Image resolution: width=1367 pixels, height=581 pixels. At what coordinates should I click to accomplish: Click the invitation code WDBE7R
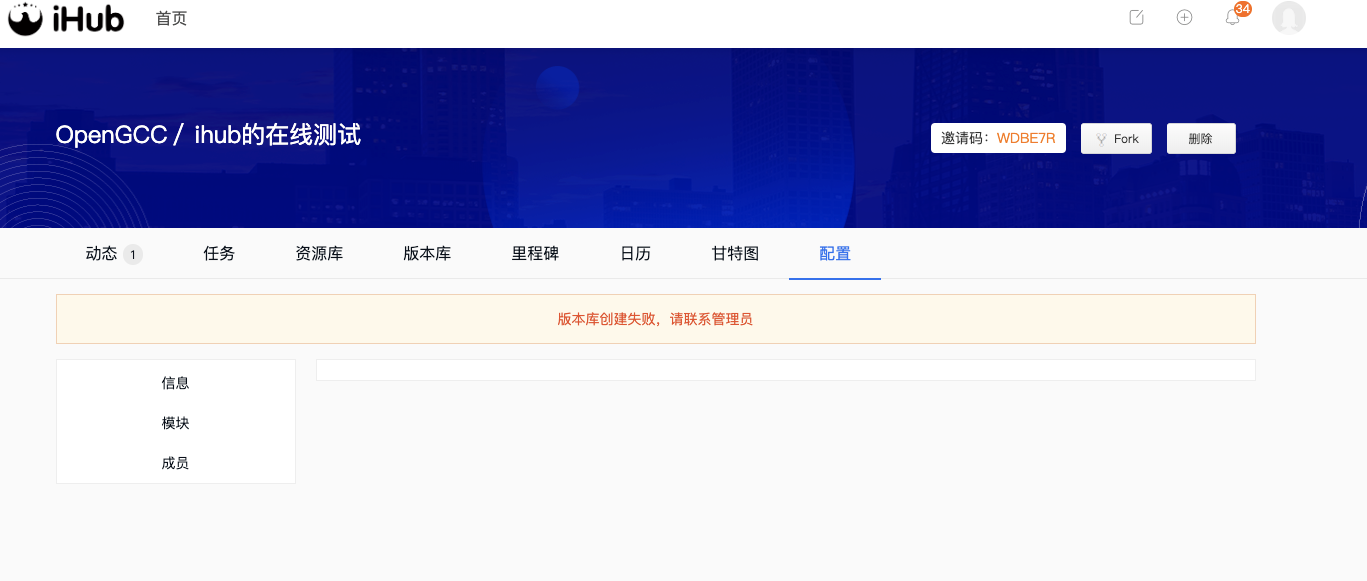pos(1026,138)
